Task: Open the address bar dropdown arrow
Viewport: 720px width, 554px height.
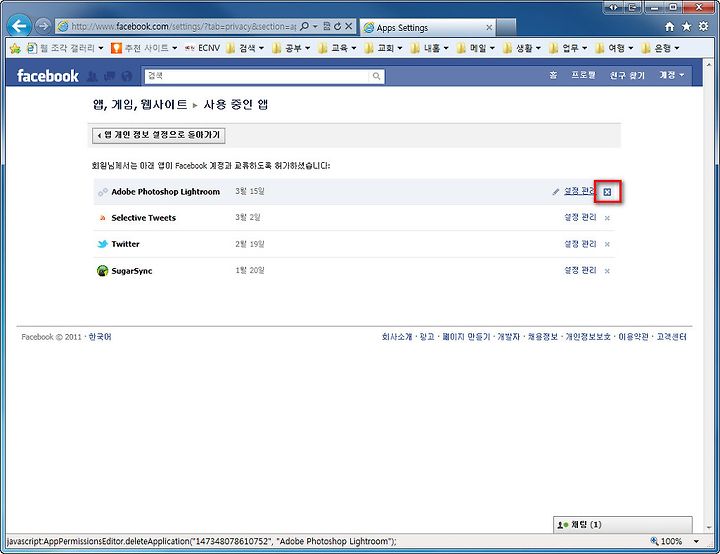Action: pos(315,27)
